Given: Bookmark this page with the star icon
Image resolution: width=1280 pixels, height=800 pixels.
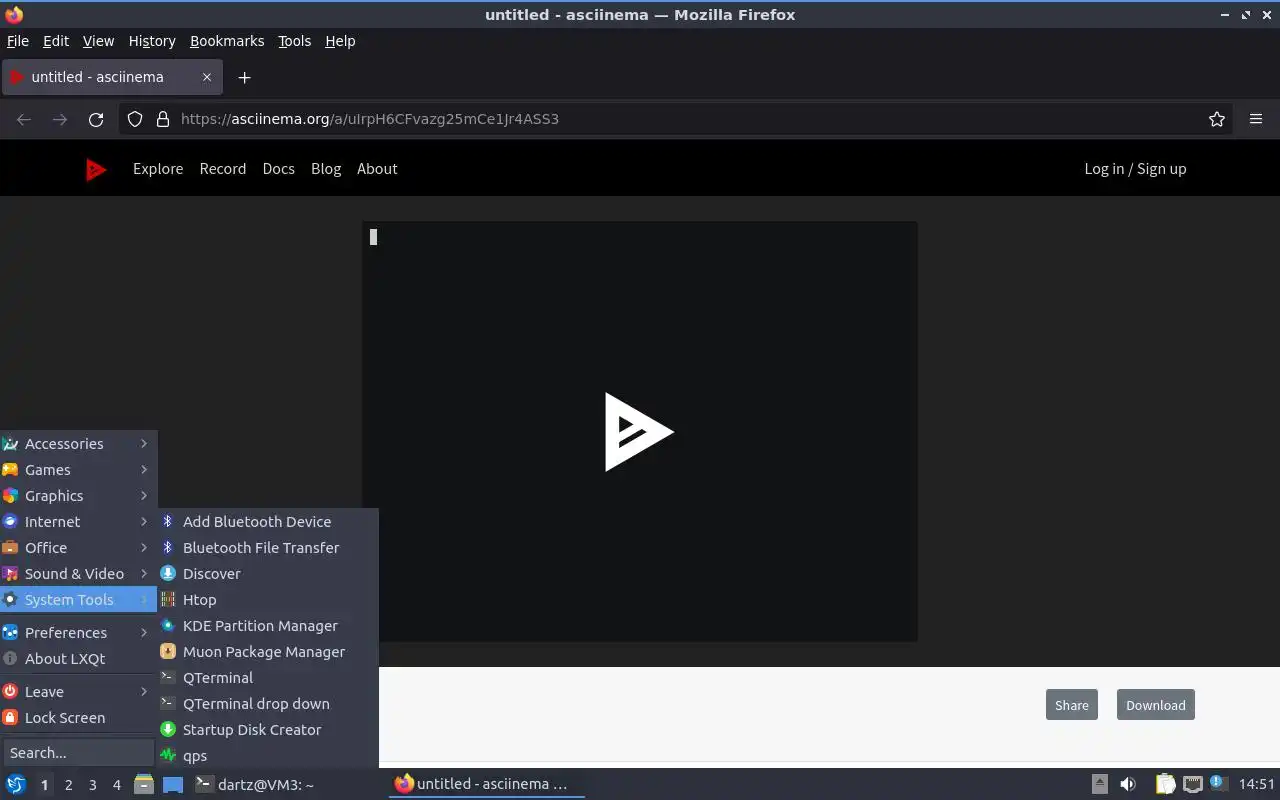Looking at the screenshot, I should click(x=1217, y=119).
